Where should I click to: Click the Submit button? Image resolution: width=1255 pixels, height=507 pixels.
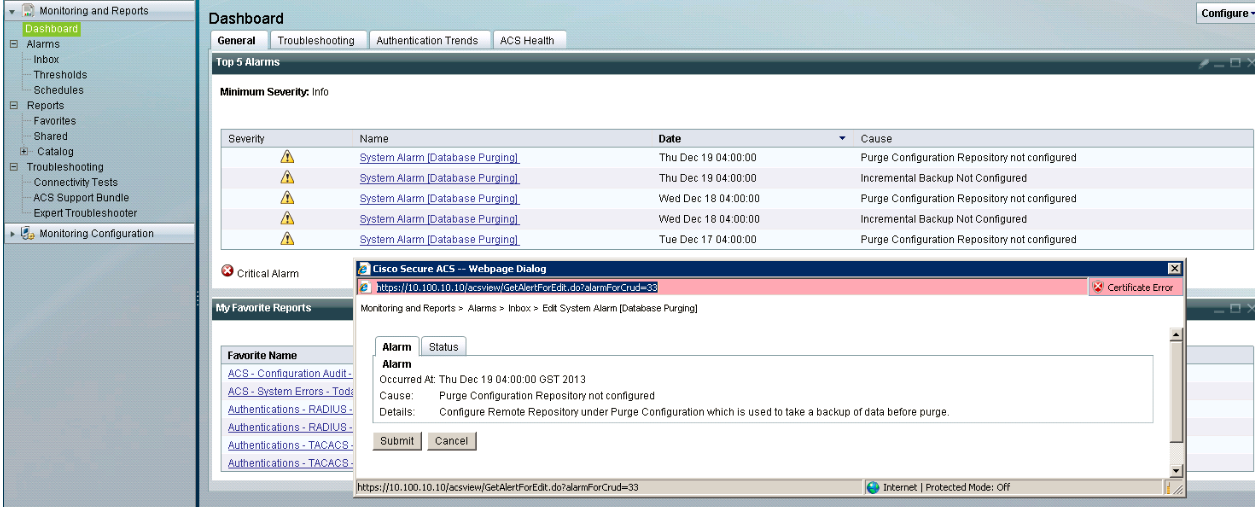[x=397, y=441]
